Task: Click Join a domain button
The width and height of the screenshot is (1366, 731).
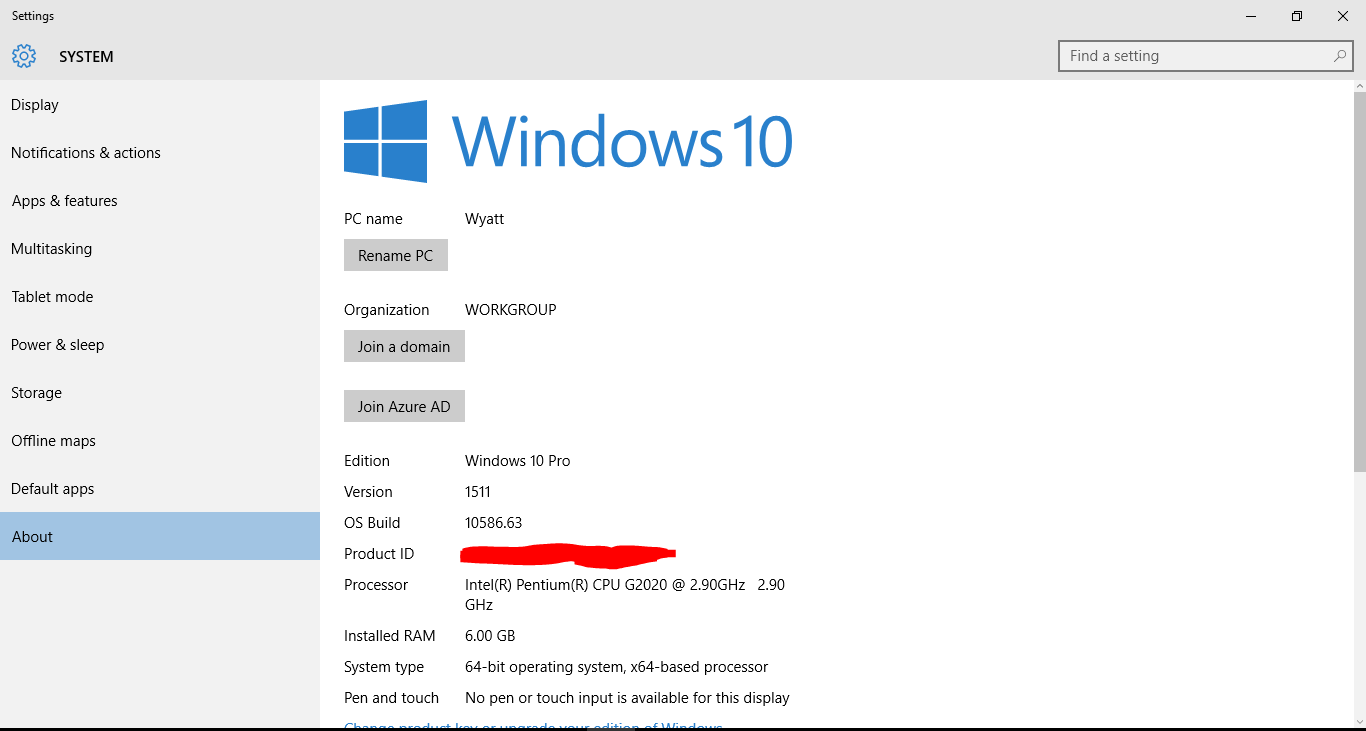Action: [x=404, y=346]
